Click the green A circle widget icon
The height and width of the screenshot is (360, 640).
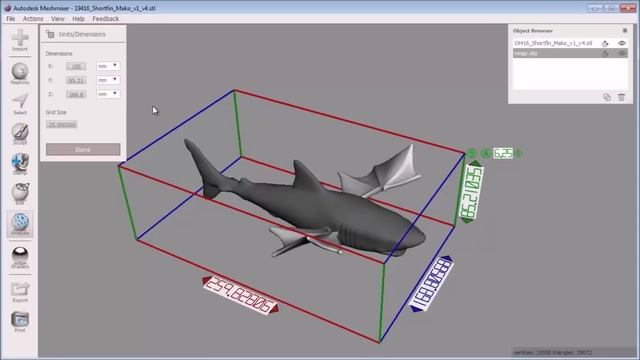tap(485, 153)
